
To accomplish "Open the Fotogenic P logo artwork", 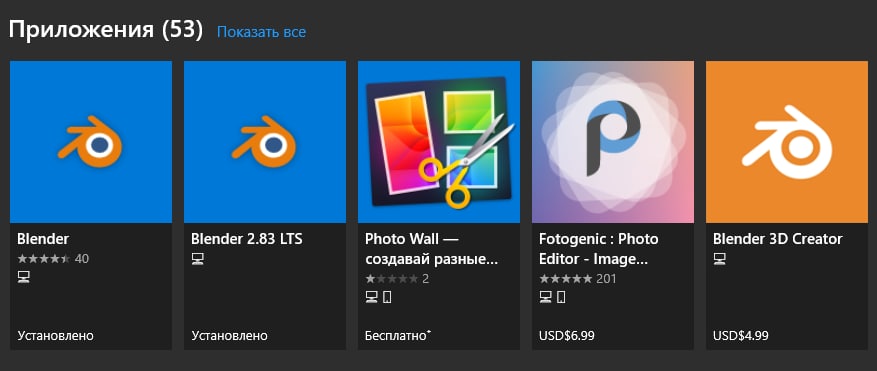I will pos(613,142).
